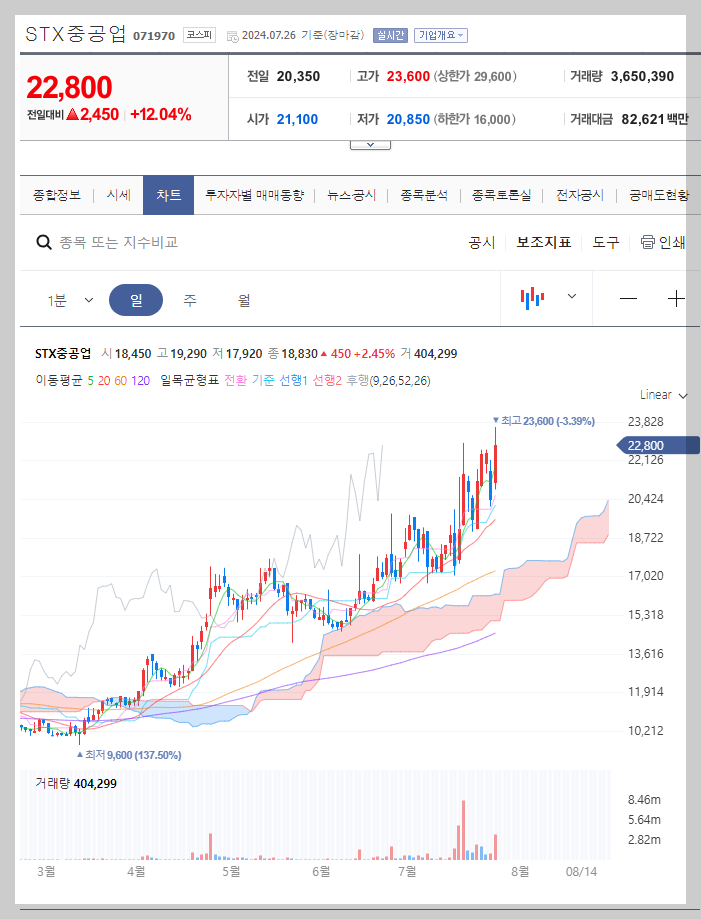This screenshot has width=701, height=919.
Task: Click the candlestick chart type icon
Action: (x=533, y=299)
